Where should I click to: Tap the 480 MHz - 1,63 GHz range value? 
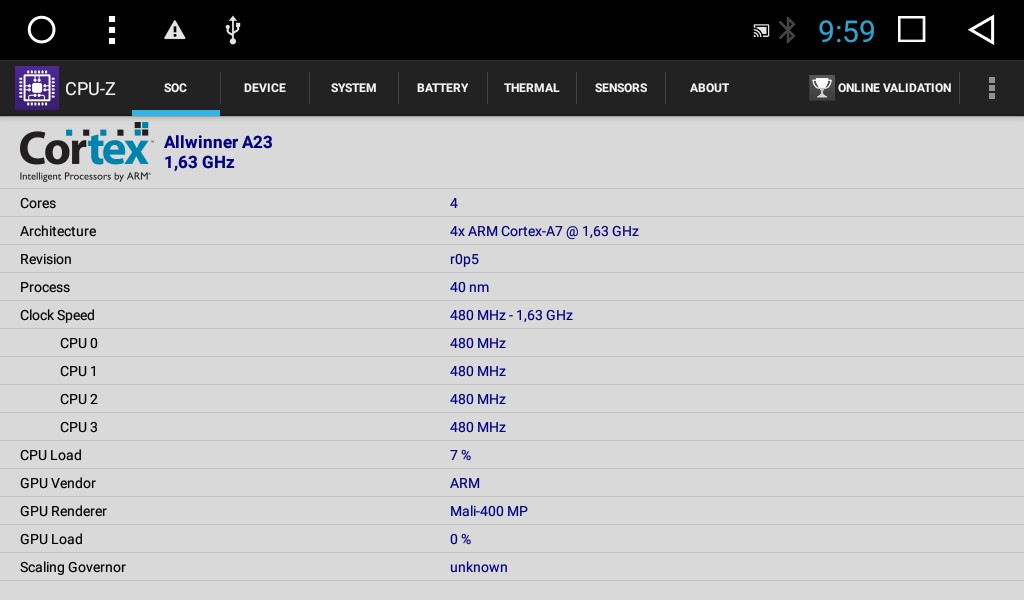click(x=511, y=315)
